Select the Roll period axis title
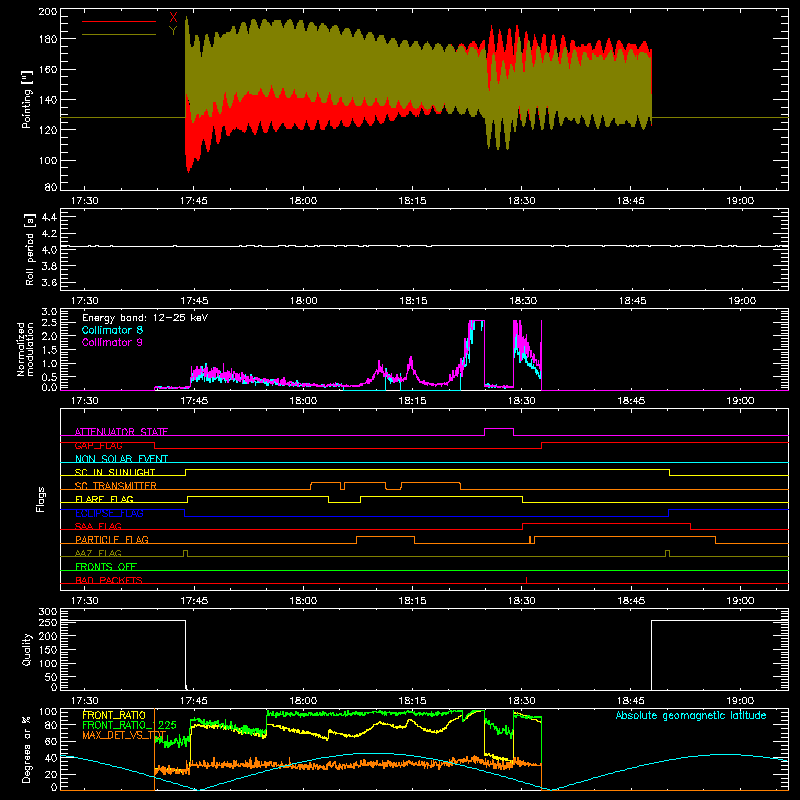This screenshot has height=800, width=800. click(30, 249)
